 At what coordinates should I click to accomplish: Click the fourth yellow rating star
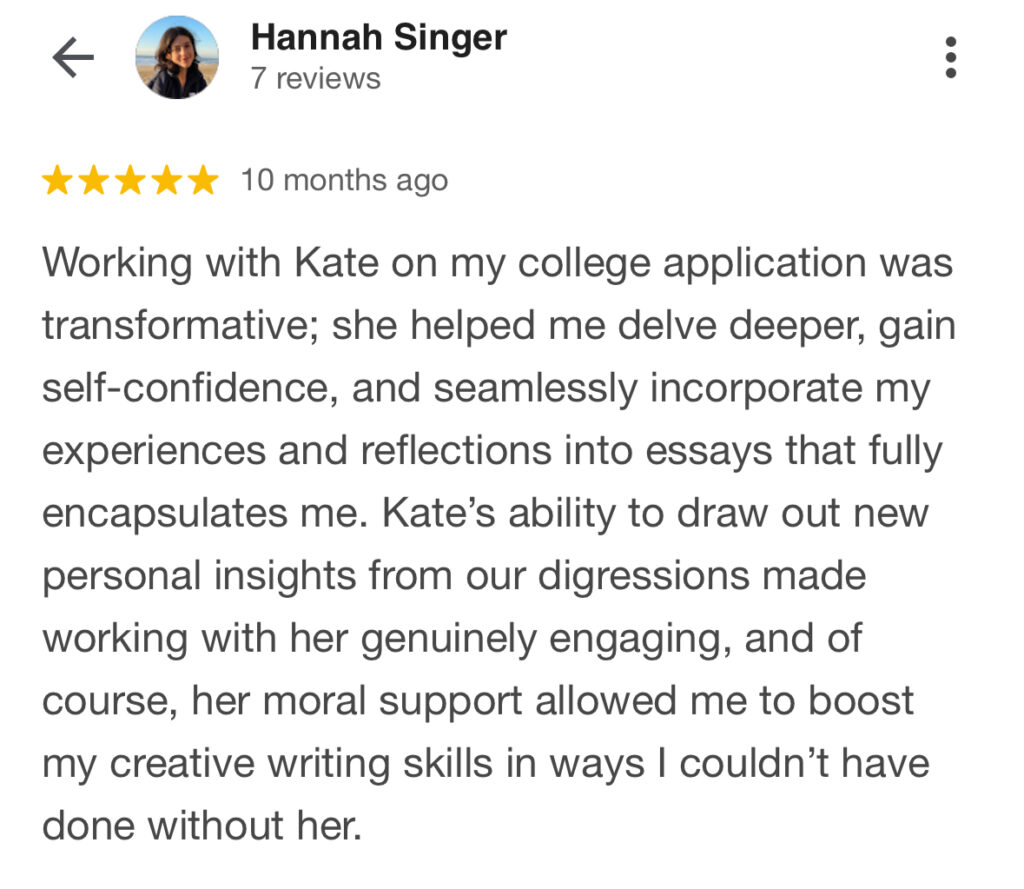[x=167, y=180]
